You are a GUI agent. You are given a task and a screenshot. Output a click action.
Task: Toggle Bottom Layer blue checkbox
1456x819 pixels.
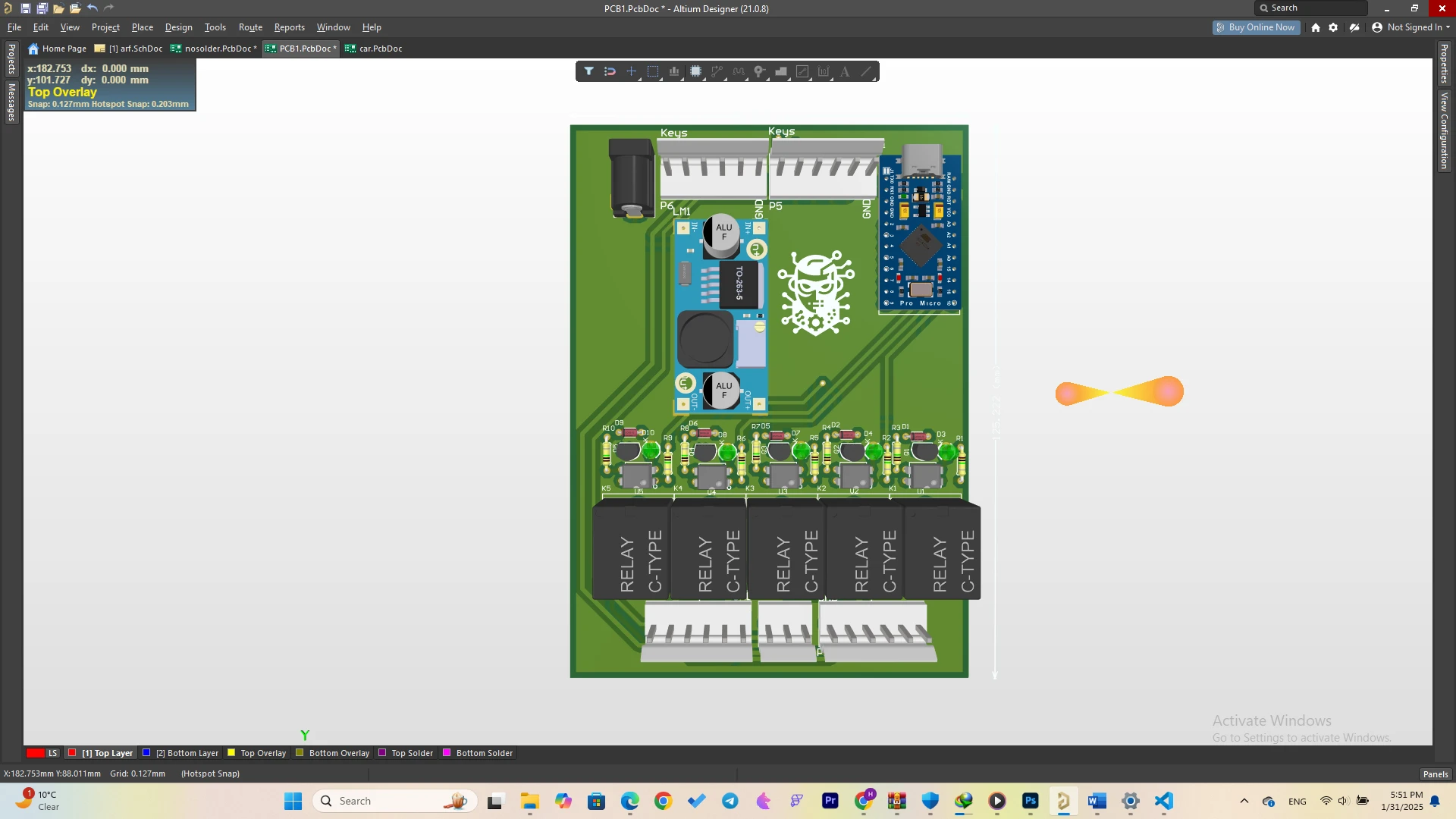(x=147, y=753)
